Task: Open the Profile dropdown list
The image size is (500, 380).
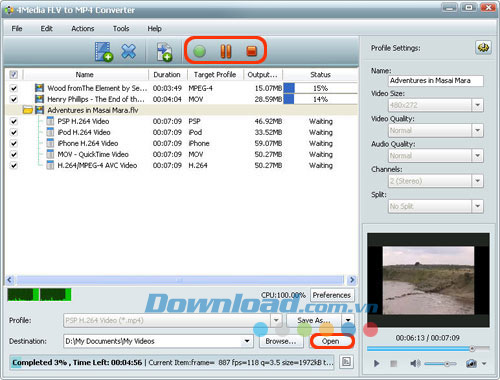Action: point(276,320)
